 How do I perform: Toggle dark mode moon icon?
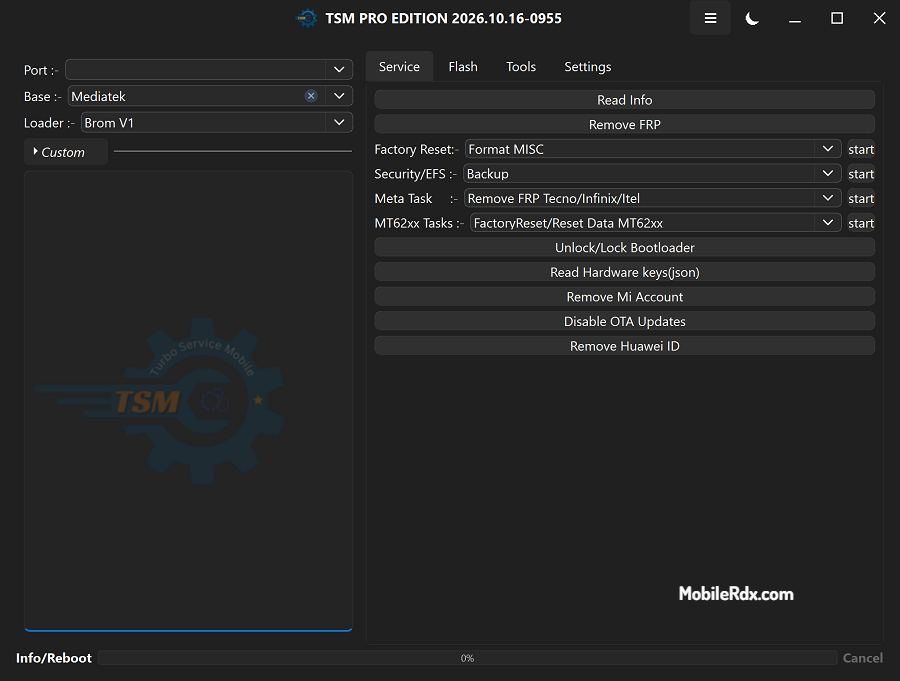752,18
